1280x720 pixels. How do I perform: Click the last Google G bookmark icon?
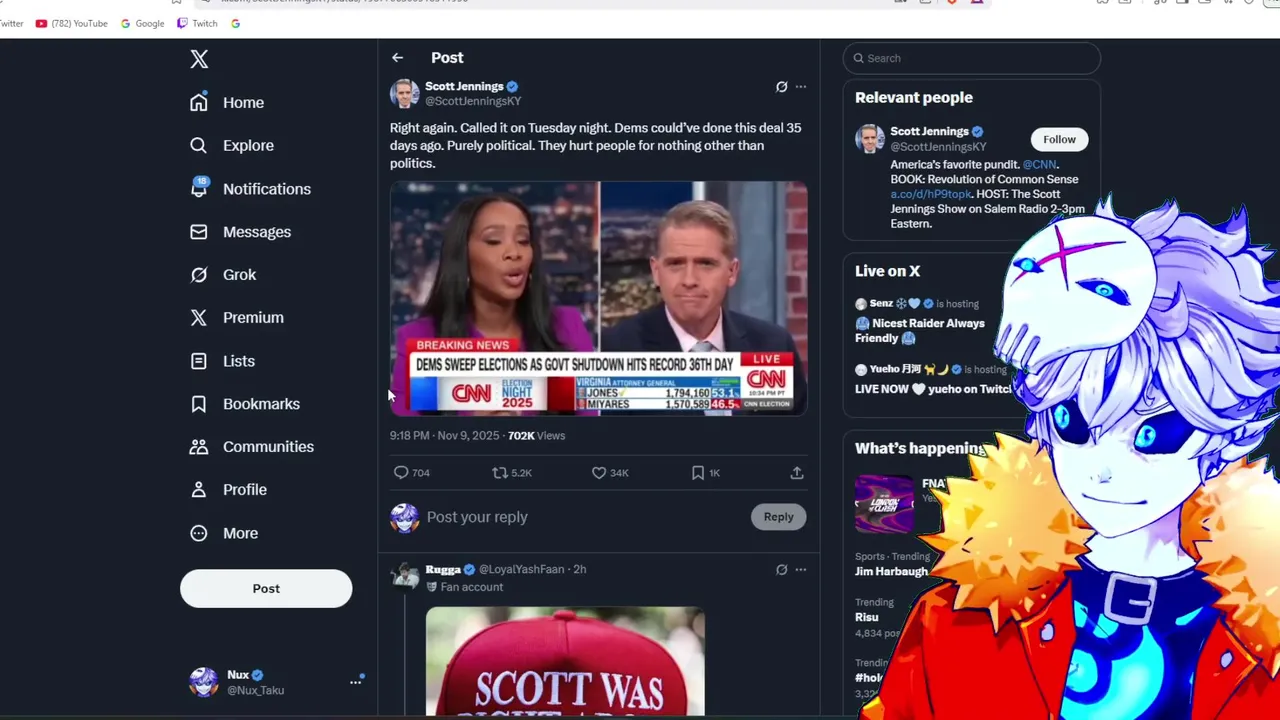pos(235,23)
